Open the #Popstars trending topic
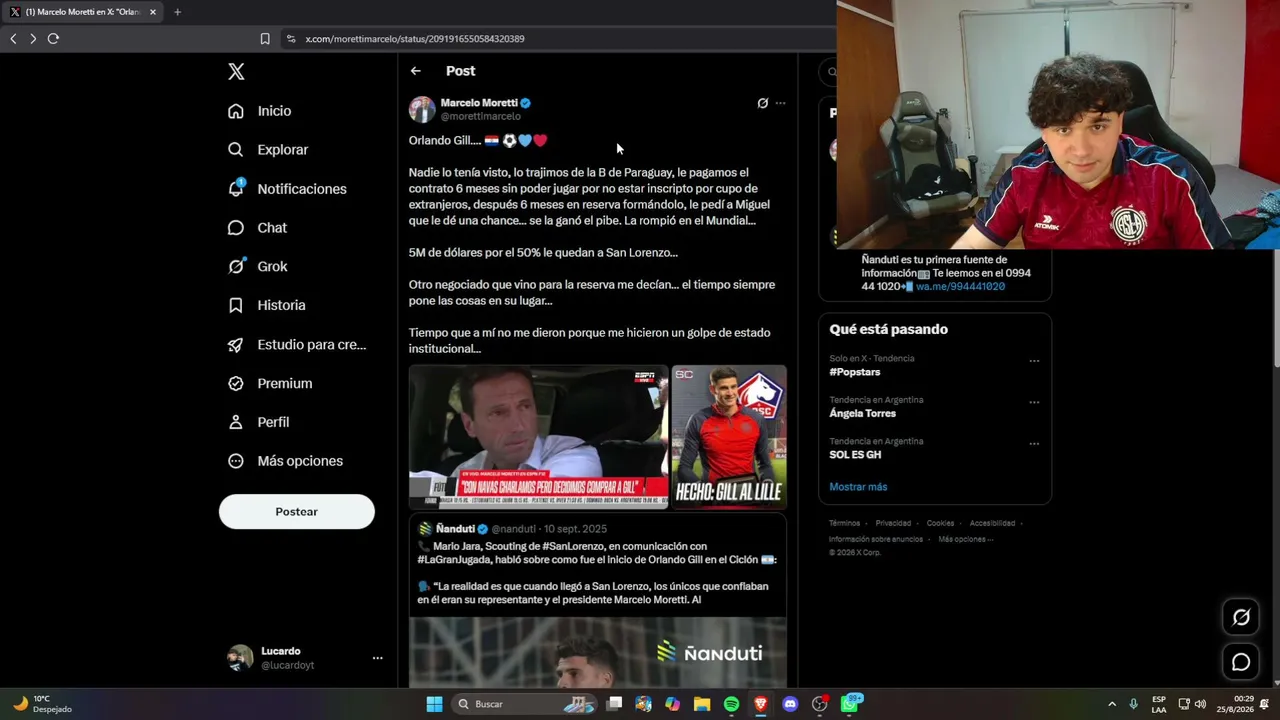This screenshot has width=1280, height=720. tap(855, 372)
